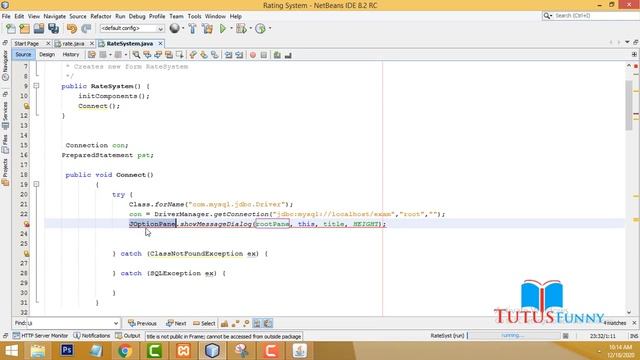Click the Comment icon in the editor toolbar

[277, 55]
